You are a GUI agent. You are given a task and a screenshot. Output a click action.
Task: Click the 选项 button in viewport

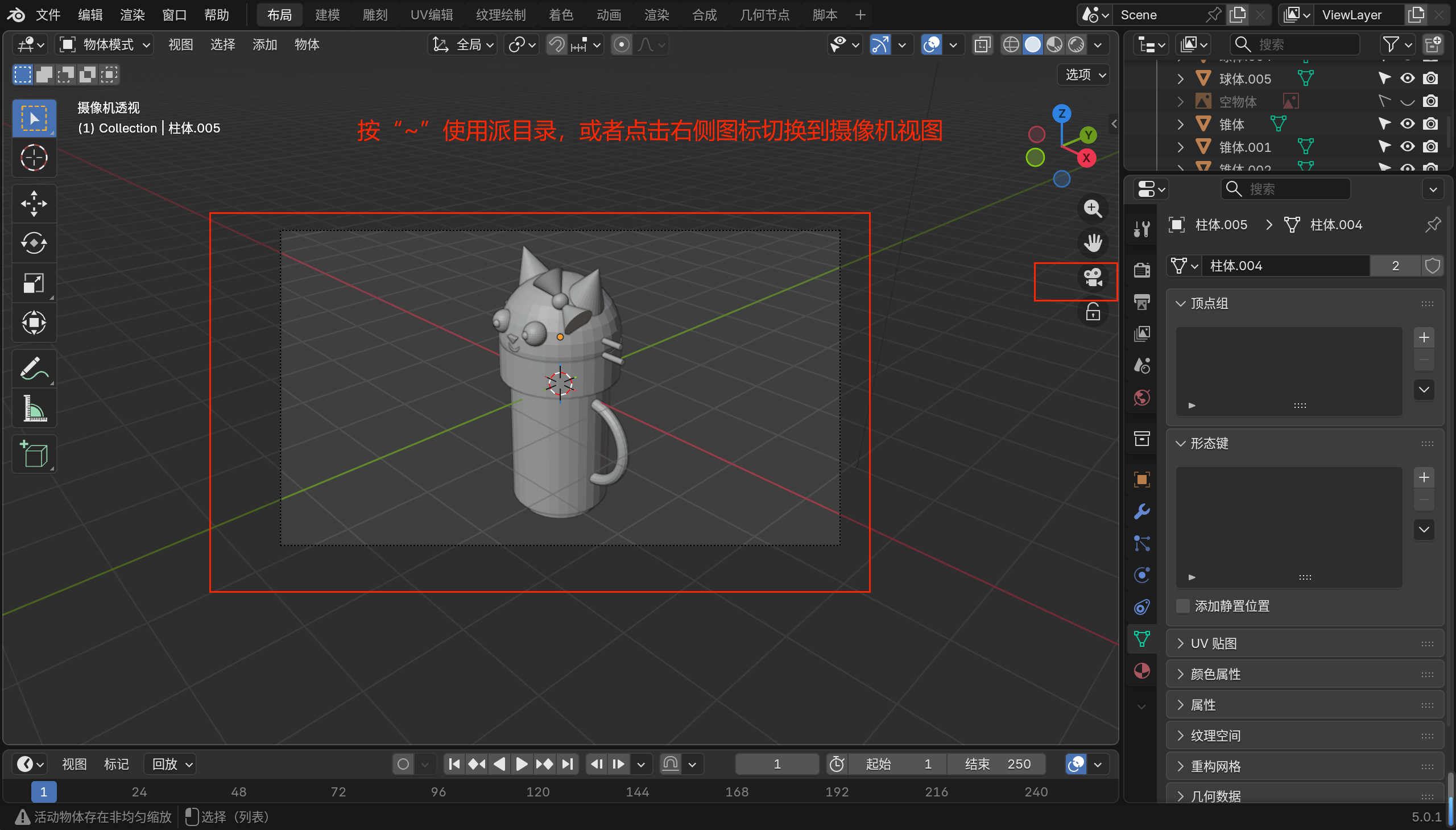1085,75
